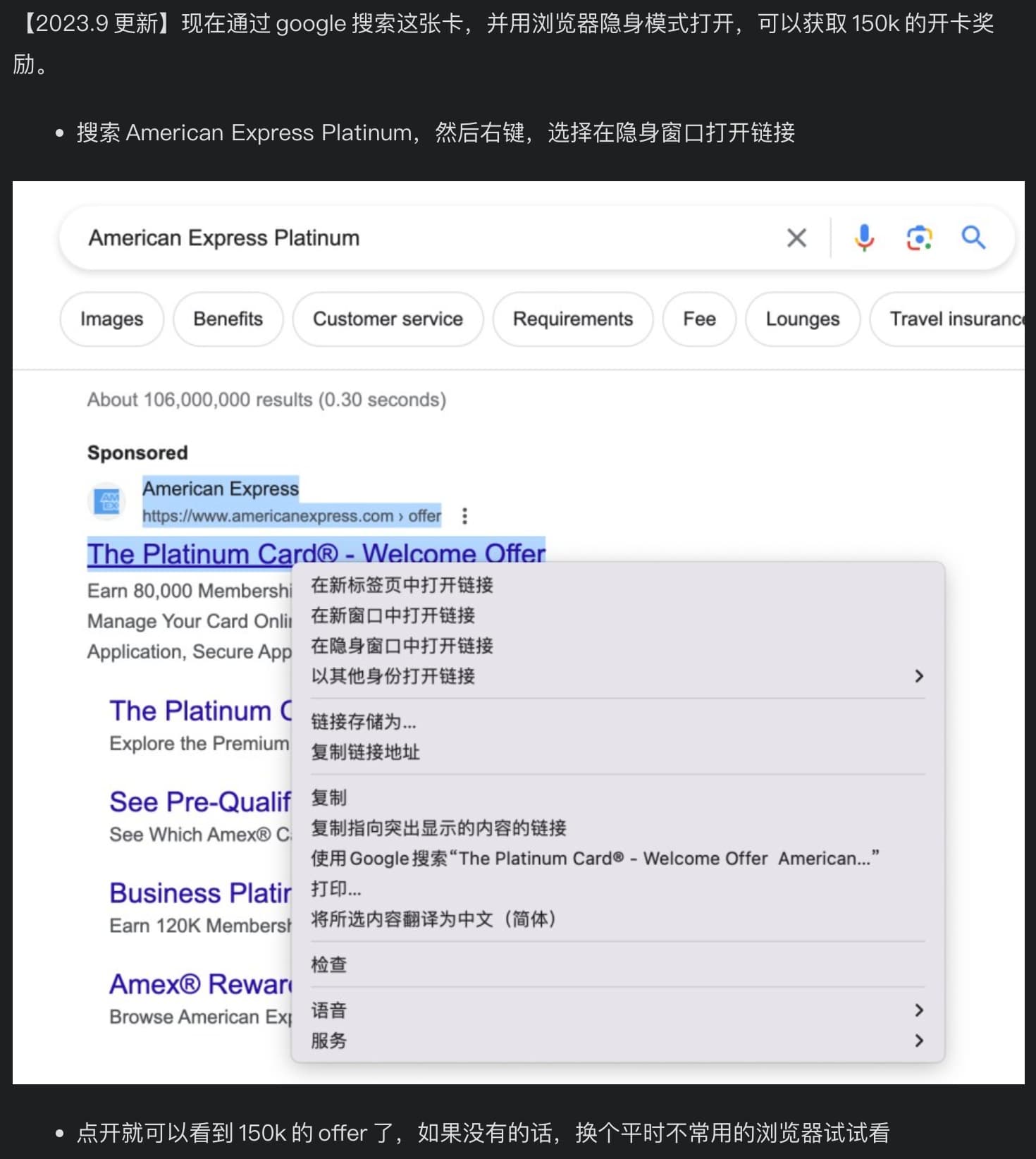Click the American Express advertiser name
The height and width of the screenshot is (1159, 1036).
(x=221, y=489)
